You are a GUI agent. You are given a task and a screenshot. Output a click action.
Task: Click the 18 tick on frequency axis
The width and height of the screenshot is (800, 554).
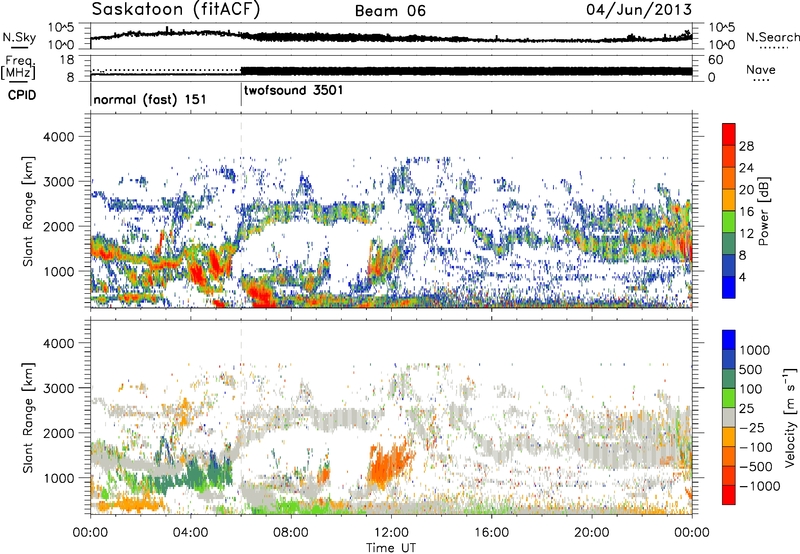tap(66, 60)
